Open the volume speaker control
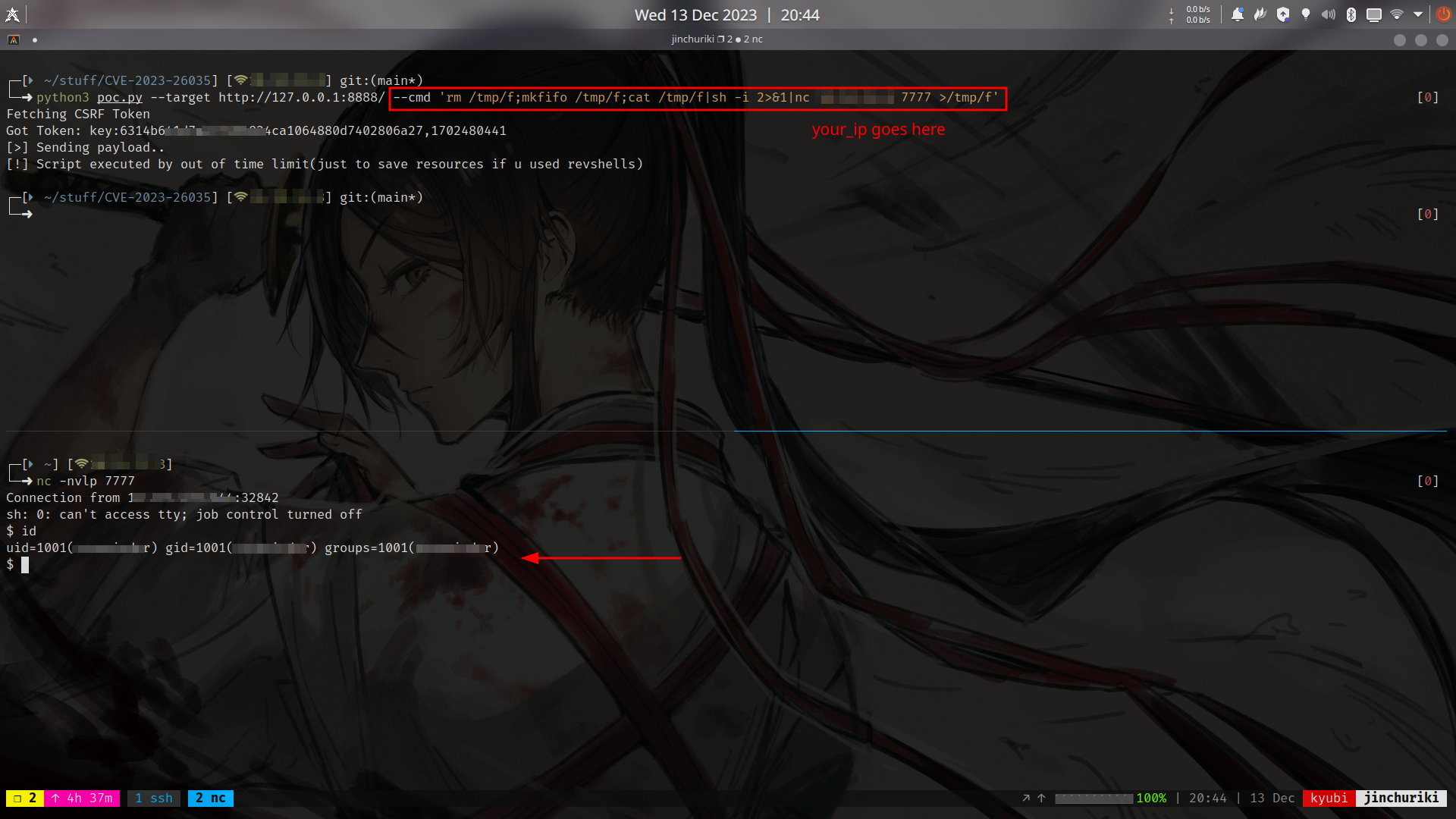Viewport: 1456px width, 819px height. click(x=1329, y=14)
